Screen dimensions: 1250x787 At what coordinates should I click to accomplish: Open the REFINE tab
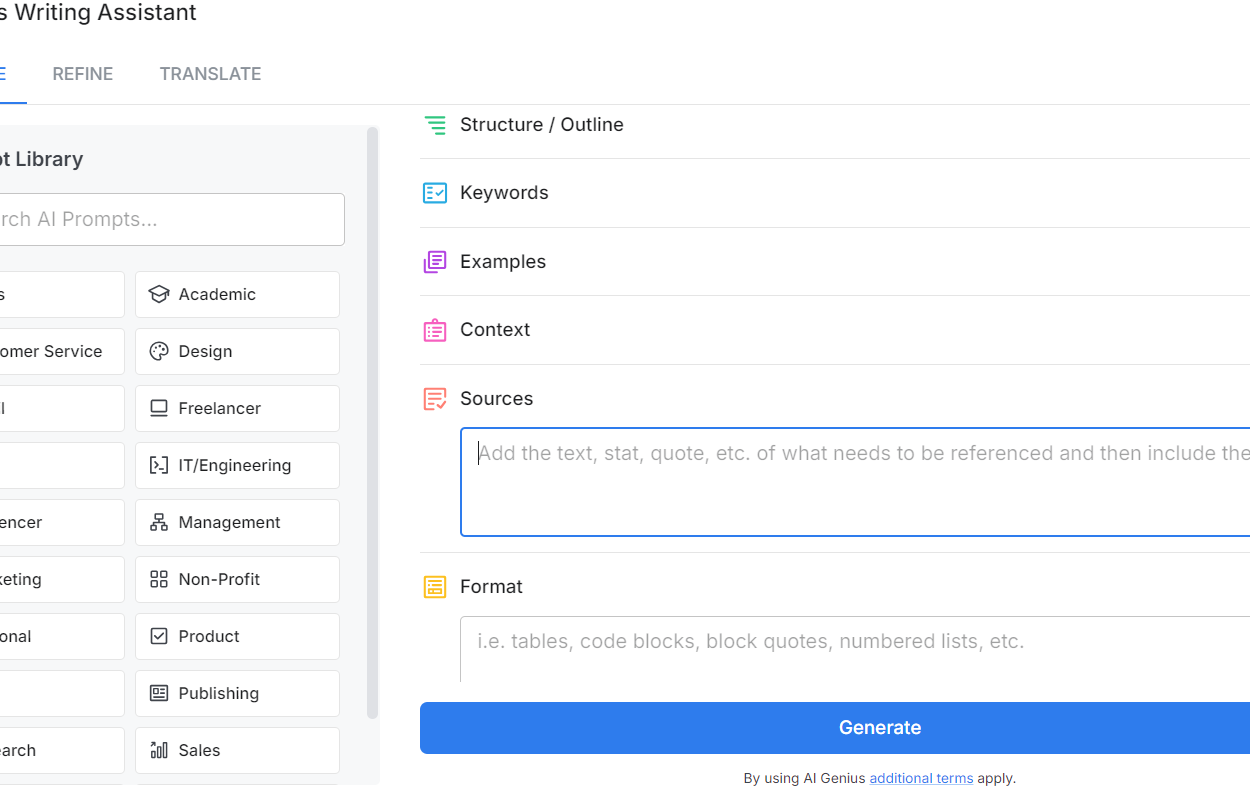pyautogui.click(x=82, y=73)
